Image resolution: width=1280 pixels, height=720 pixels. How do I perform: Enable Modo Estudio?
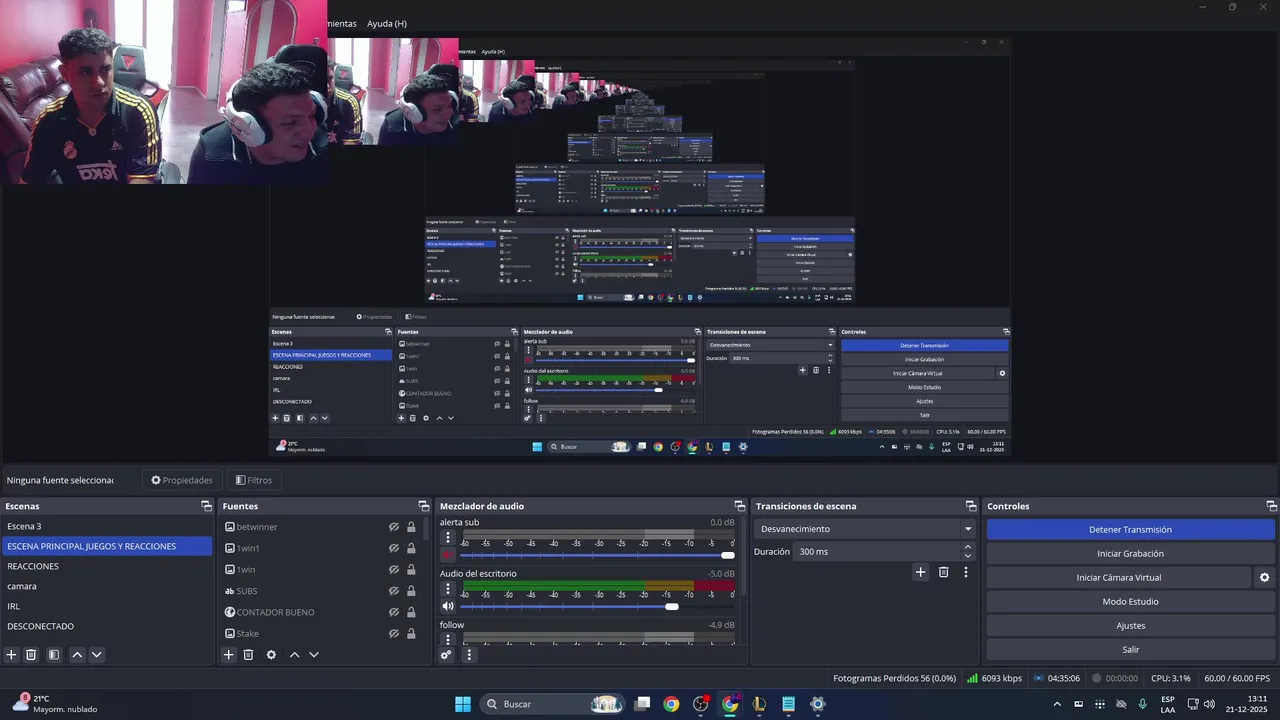coord(1130,601)
